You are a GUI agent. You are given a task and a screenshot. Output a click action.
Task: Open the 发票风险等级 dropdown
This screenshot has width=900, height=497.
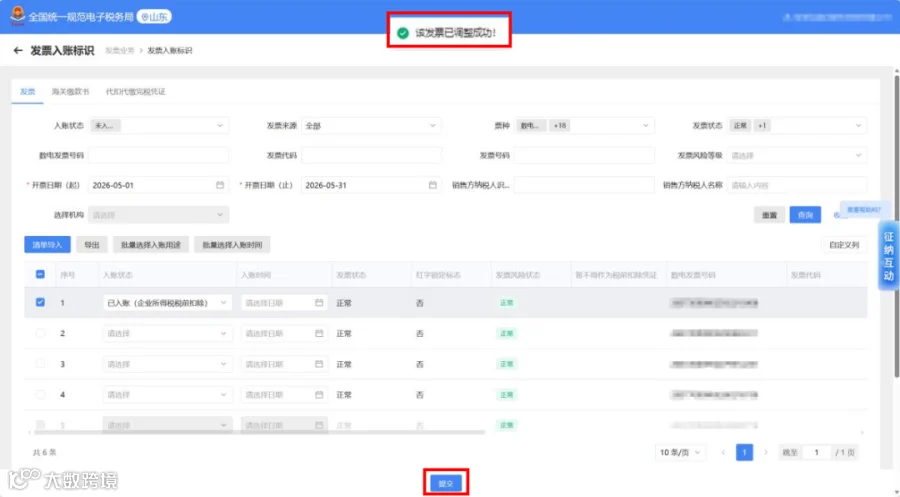797,156
